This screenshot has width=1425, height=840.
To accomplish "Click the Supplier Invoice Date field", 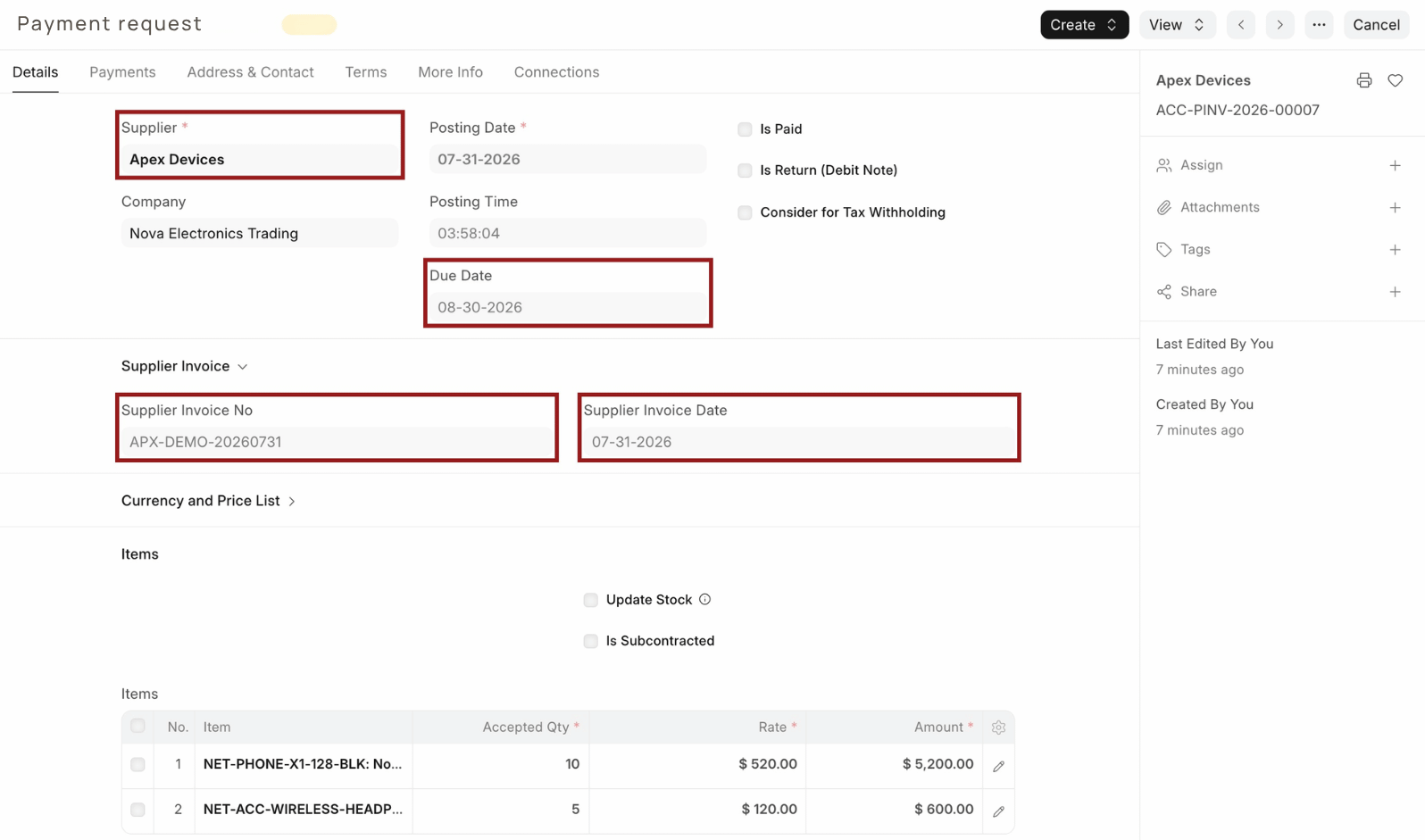I will (799, 442).
